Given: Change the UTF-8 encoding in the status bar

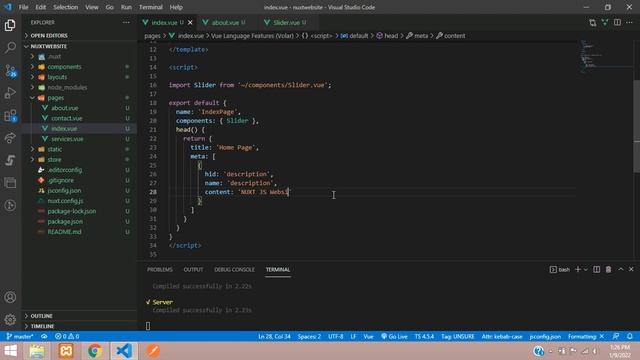Looking at the screenshot, I should point(336,336).
